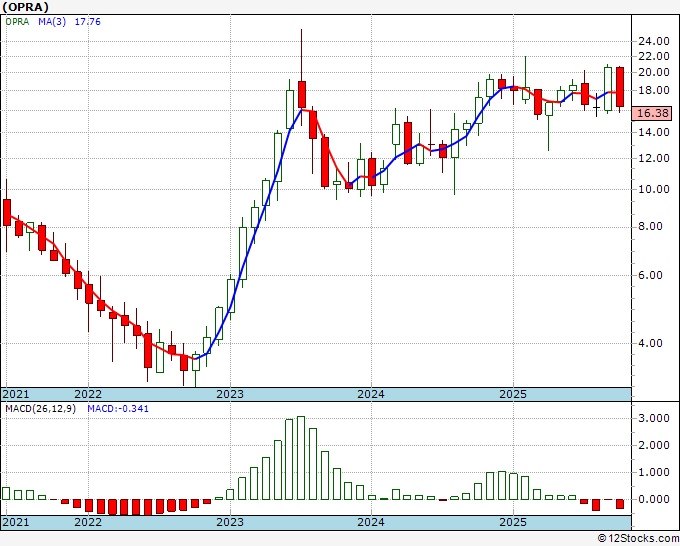Image resolution: width=680 pixels, height=546 pixels.
Task: Click the 4.00 price axis label
Action: (654, 344)
